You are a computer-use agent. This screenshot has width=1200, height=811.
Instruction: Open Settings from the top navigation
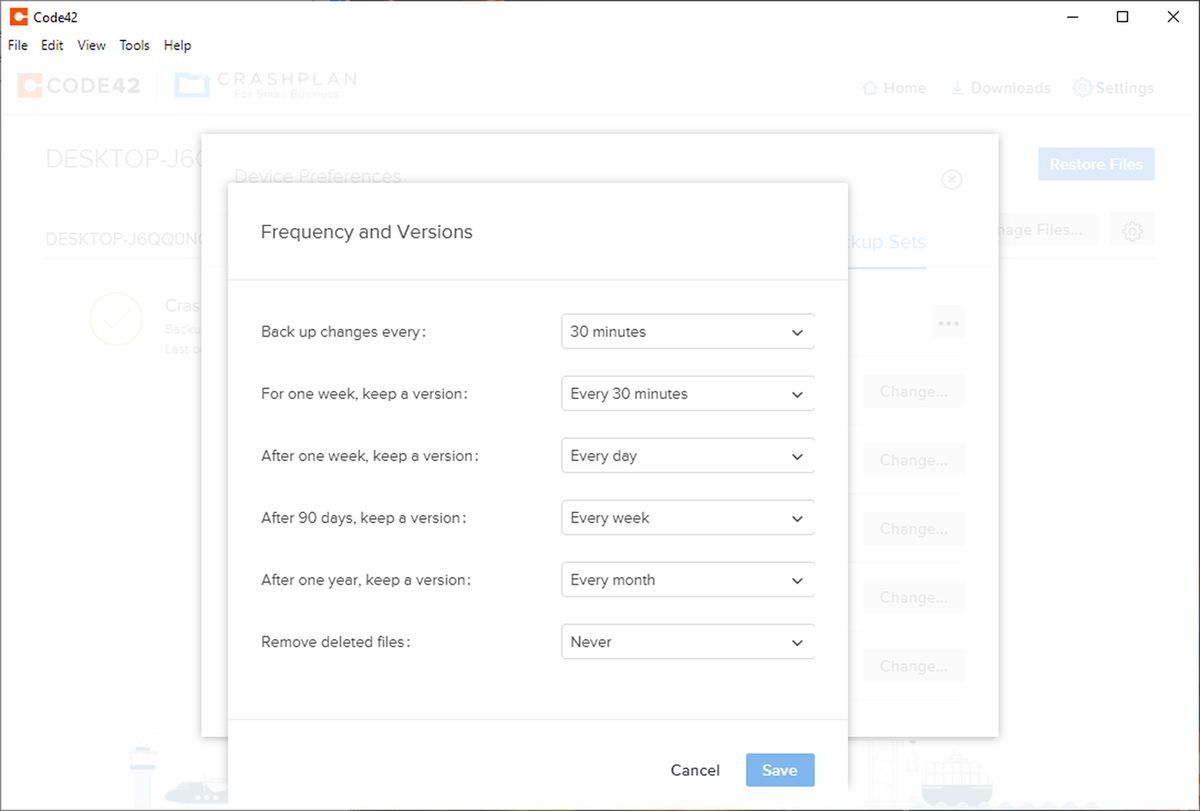click(1112, 88)
